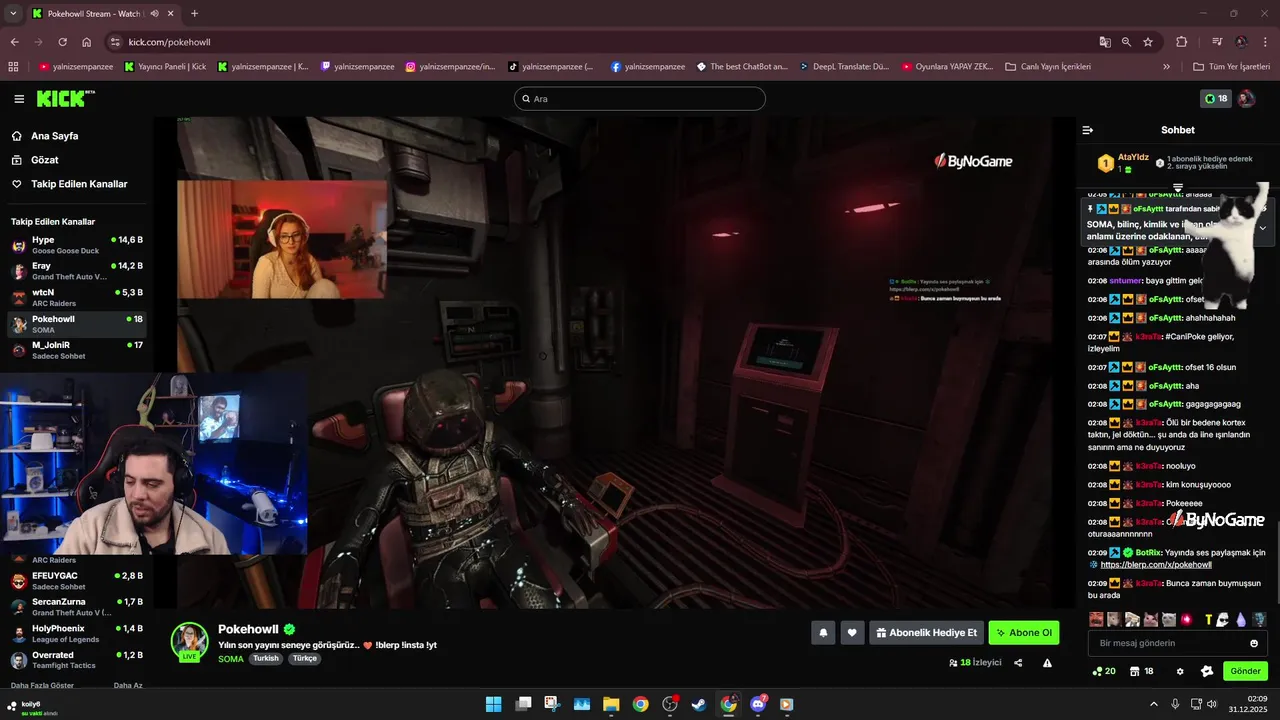This screenshot has width=1280, height=720.
Task: Open the Kick hamburger sidebar menu
Action: click(19, 99)
